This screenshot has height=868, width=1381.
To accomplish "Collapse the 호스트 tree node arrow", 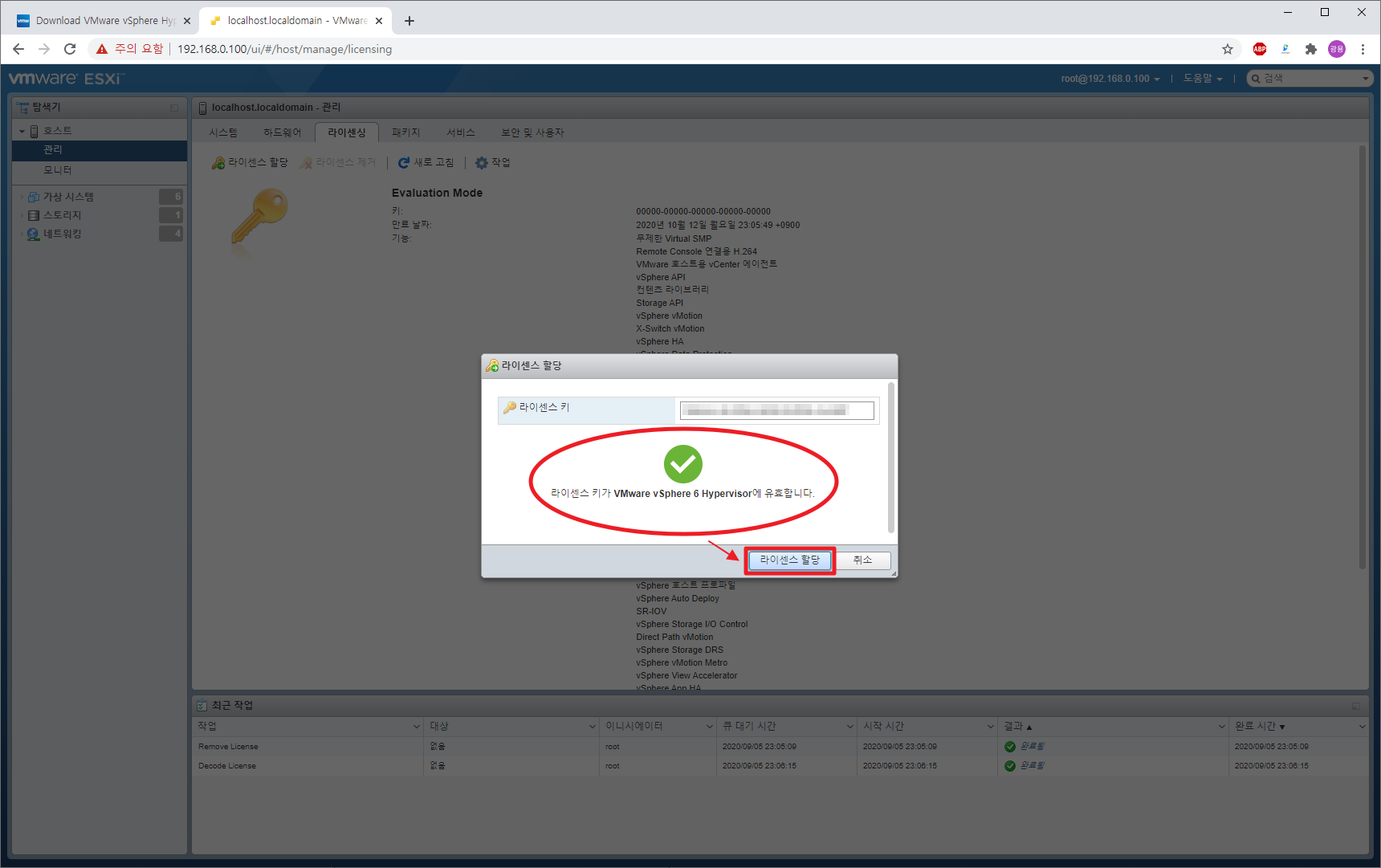I will point(22,131).
